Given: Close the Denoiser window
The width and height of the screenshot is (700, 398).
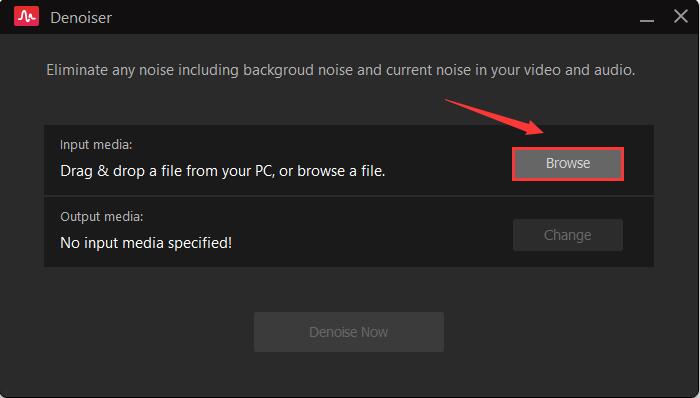Looking at the screenshot, I should [681, 17].
